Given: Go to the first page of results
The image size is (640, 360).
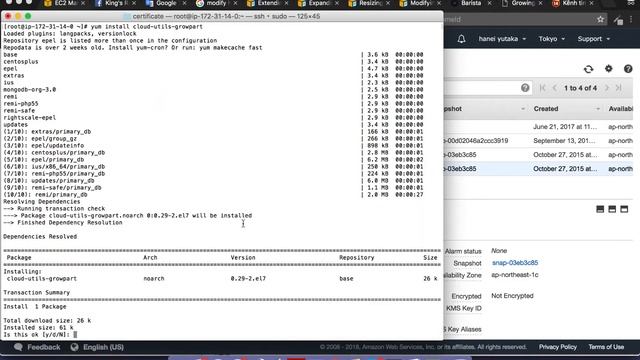Looking at the screenshot, I should coord(542,88).
